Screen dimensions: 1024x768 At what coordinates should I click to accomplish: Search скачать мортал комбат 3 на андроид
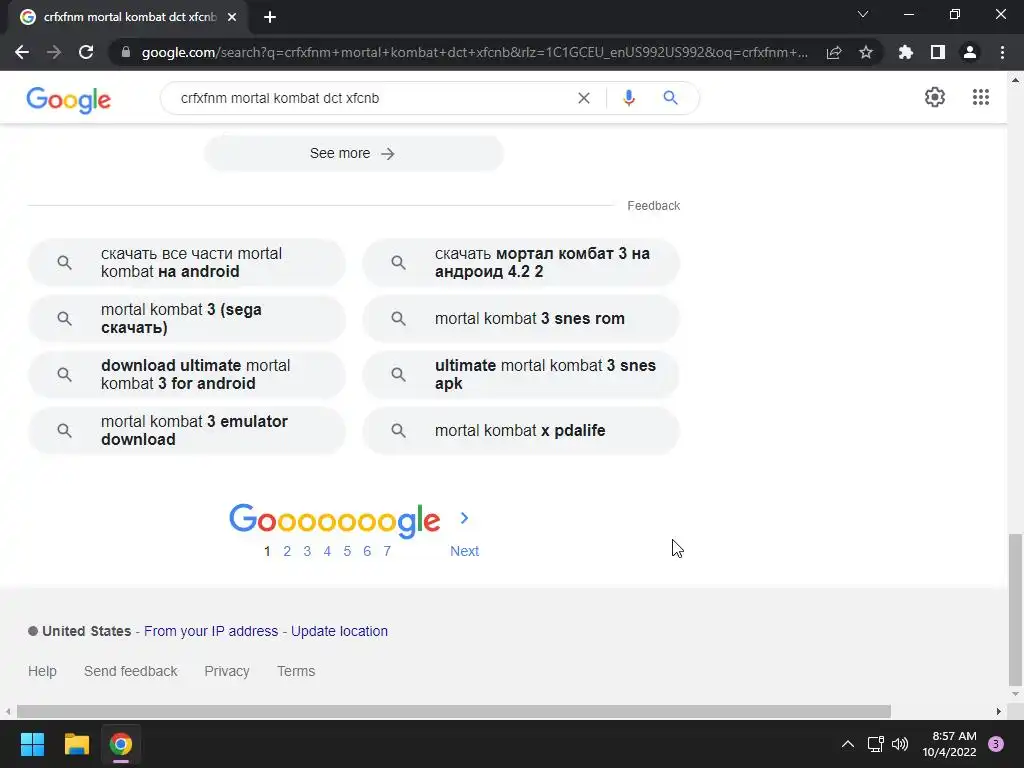click(x=520, y=263)
